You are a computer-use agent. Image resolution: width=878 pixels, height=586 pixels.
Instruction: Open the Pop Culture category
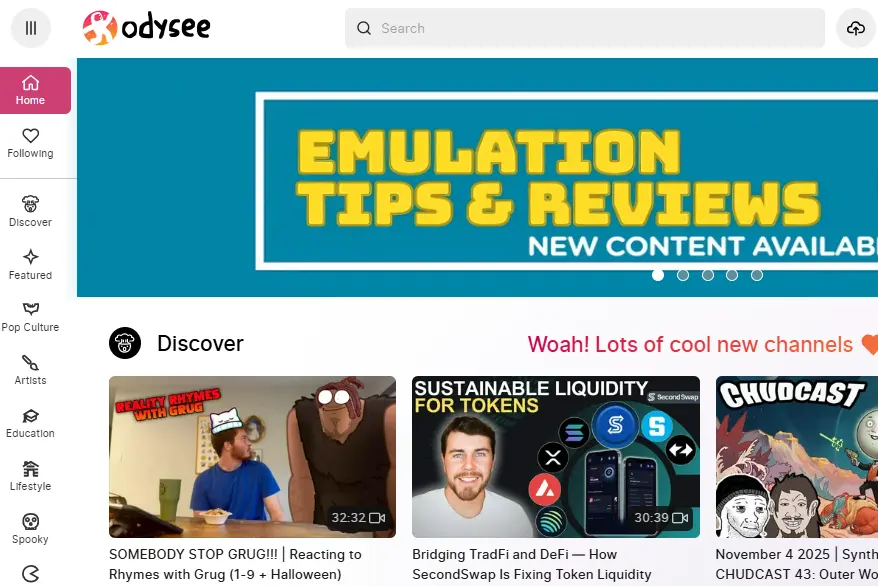pyautogui.click(x=30, y=317)
